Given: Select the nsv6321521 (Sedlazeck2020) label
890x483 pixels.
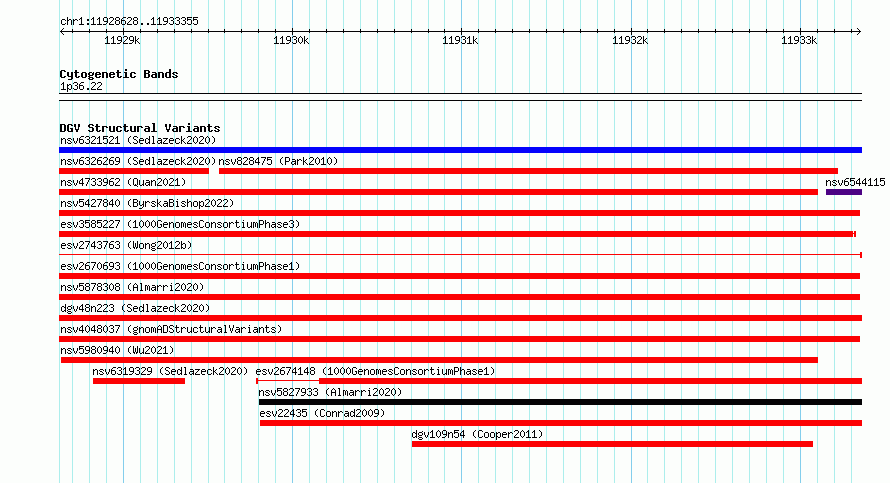Looking at the screenshot, I should click(x=138, y=140).
